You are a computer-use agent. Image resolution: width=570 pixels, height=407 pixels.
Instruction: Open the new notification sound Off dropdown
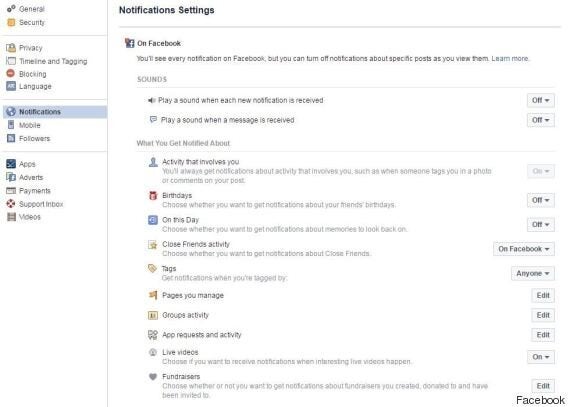coord(541,100)
